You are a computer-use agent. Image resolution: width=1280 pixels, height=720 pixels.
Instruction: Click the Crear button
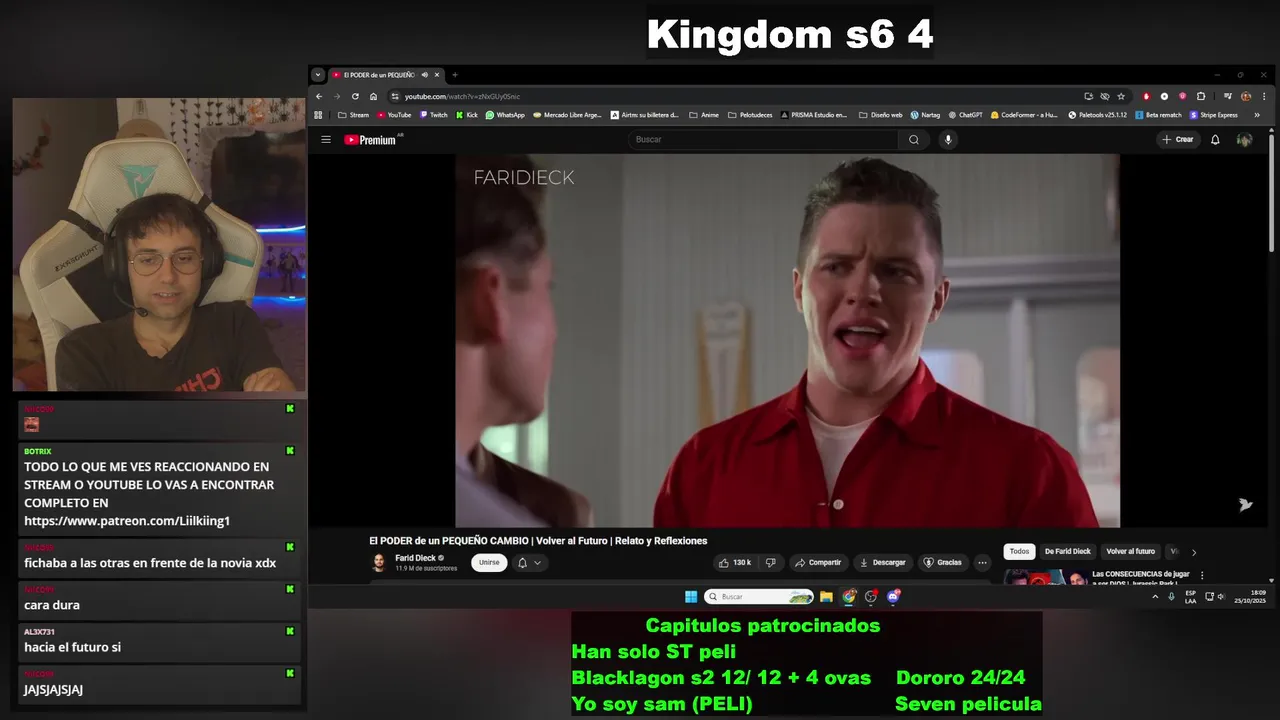1178,140
